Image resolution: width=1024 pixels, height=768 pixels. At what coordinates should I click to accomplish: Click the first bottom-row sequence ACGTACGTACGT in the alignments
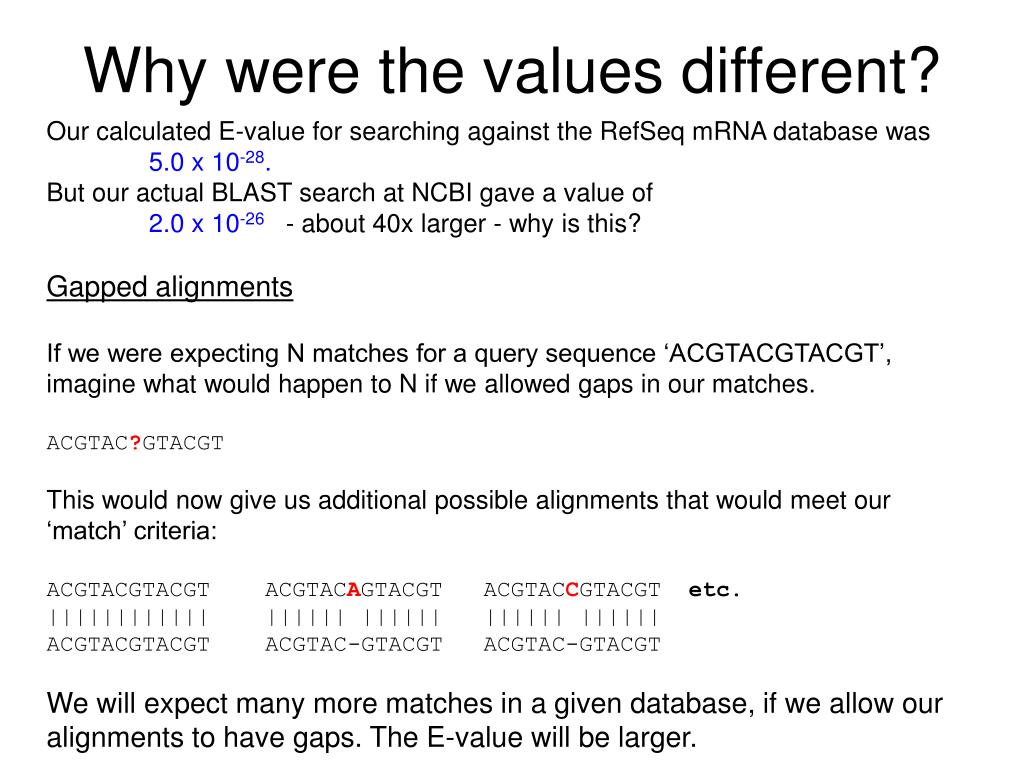(128, 644)
